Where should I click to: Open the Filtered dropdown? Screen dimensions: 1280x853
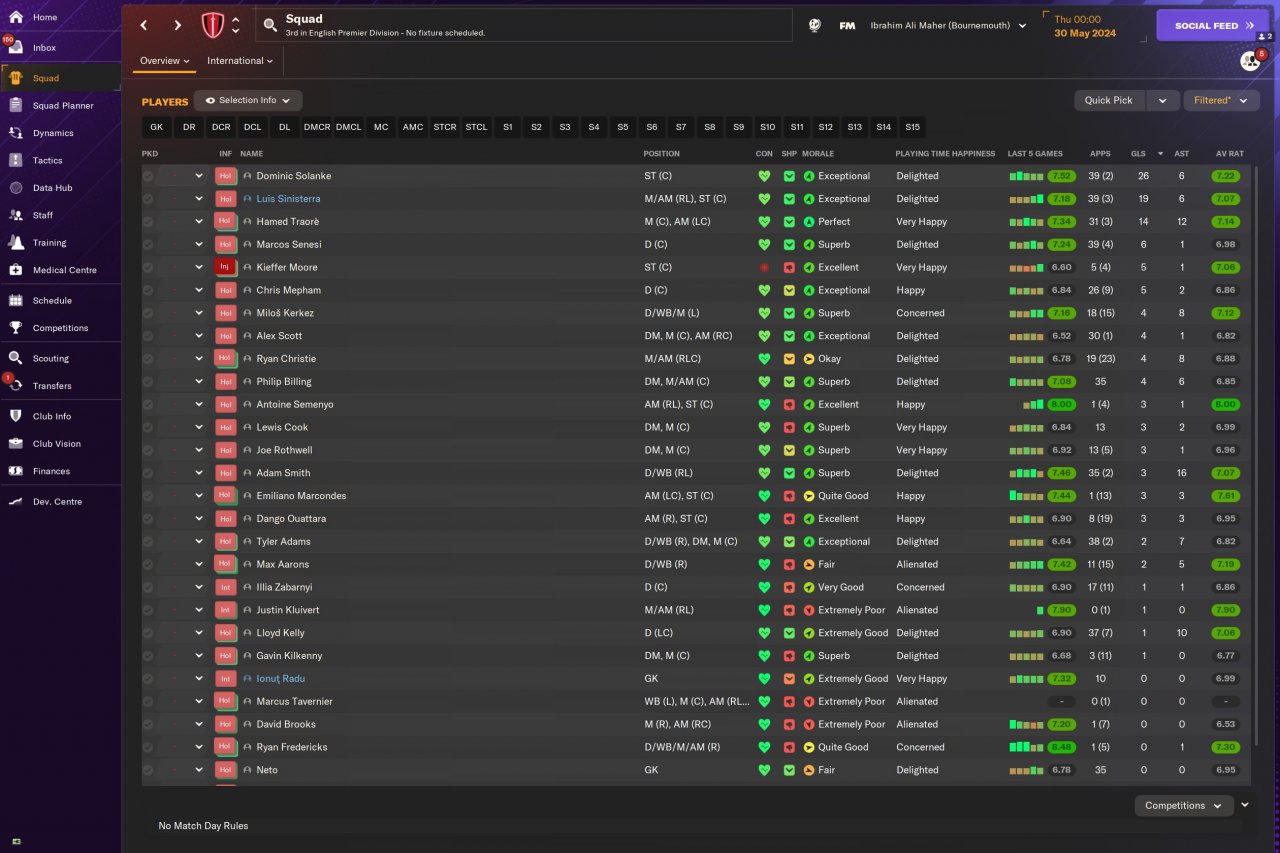(1221, 100)
